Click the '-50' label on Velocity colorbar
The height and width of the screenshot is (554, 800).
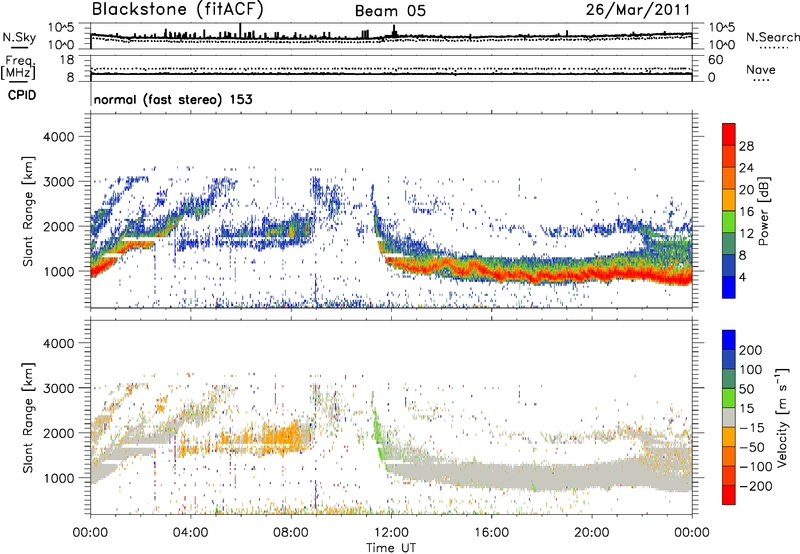(x=752, y=448)
